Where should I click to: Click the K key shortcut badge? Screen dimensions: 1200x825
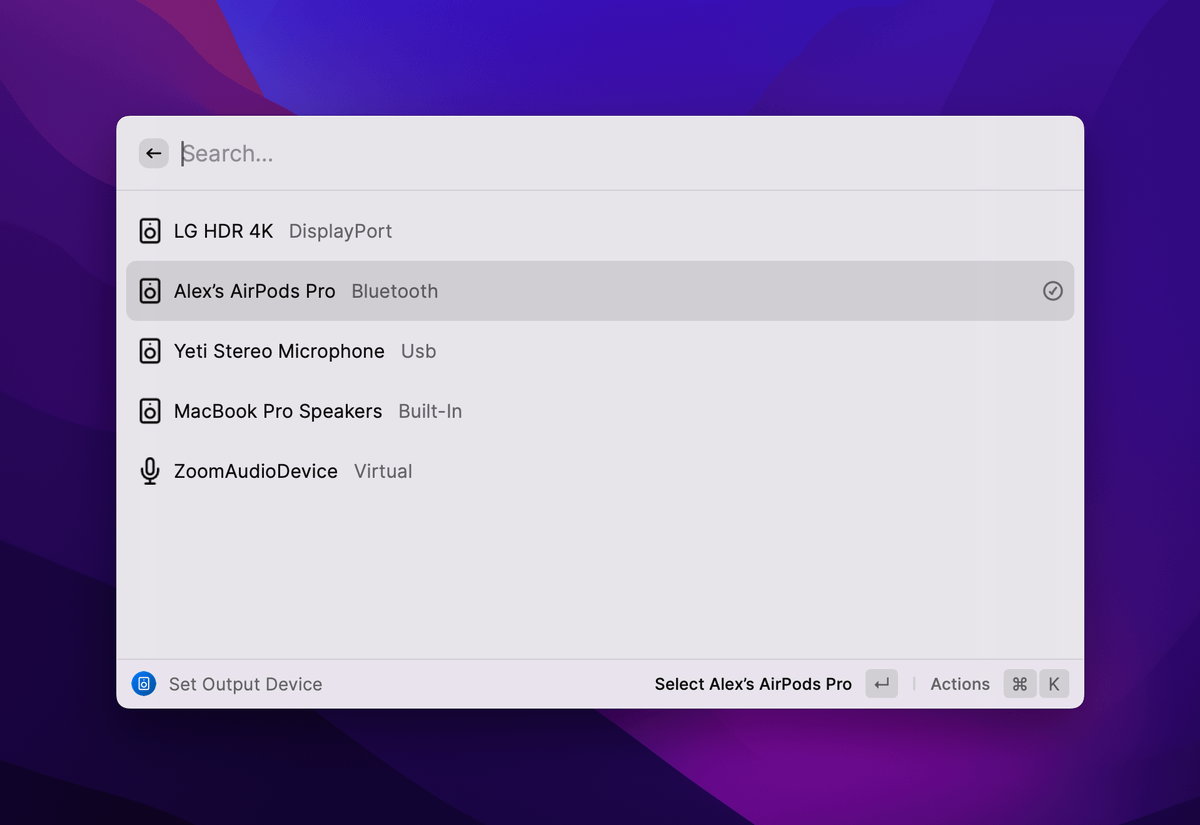click(x=1054, y=684)
